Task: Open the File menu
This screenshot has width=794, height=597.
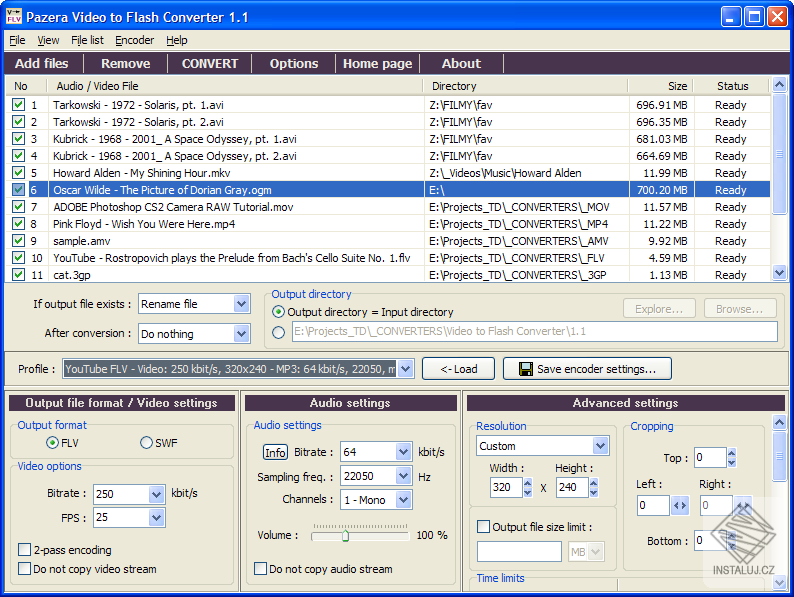Action: click(x=17, y=40)
